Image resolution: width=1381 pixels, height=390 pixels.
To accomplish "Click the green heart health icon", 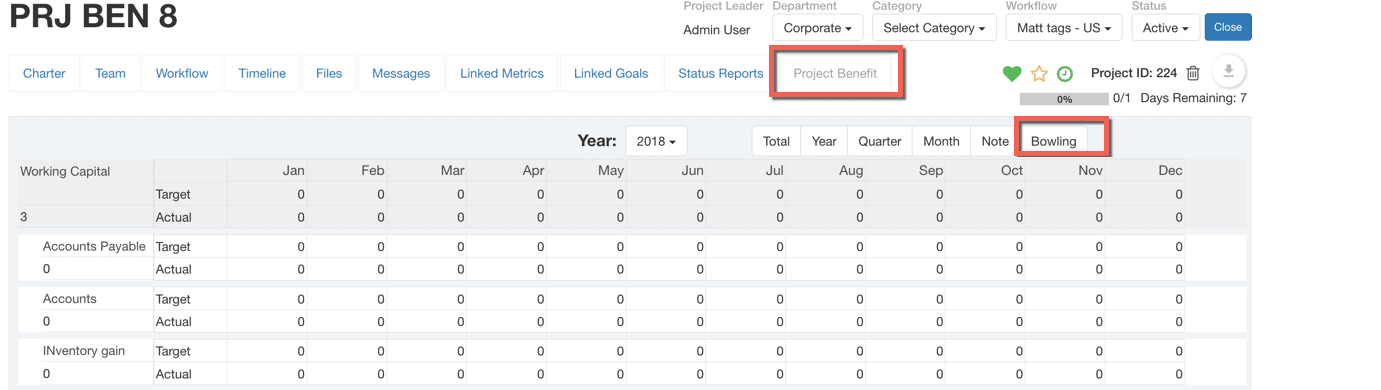I will [x=1012, y=74].
